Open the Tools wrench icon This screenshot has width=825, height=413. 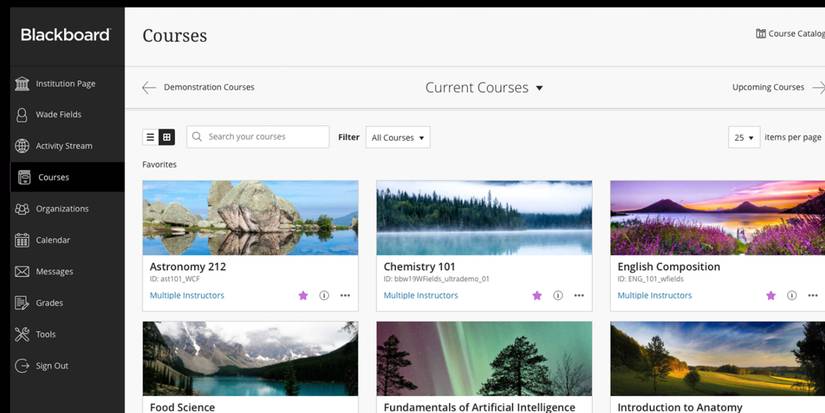tap(22, 334)
